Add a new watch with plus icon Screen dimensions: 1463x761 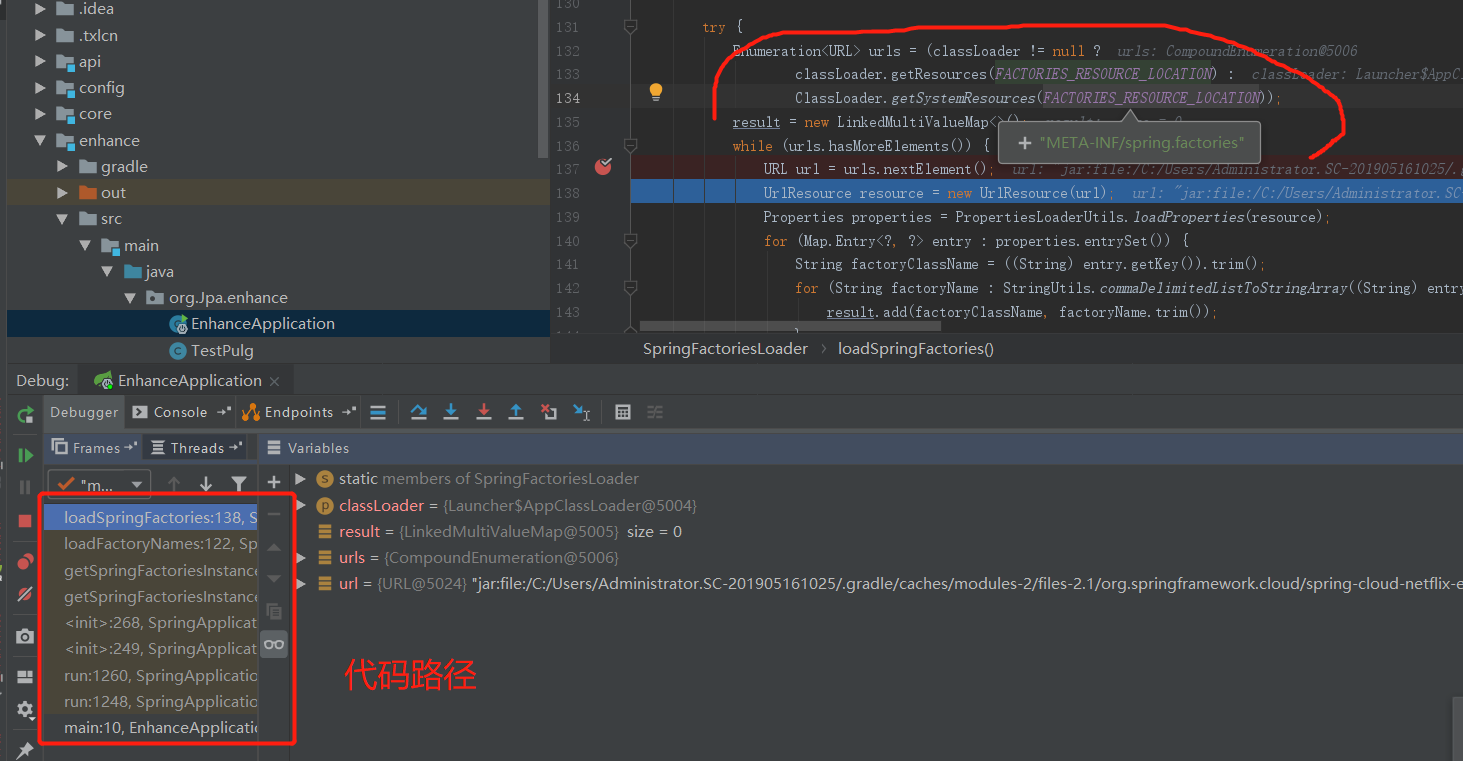coord(274,482)
